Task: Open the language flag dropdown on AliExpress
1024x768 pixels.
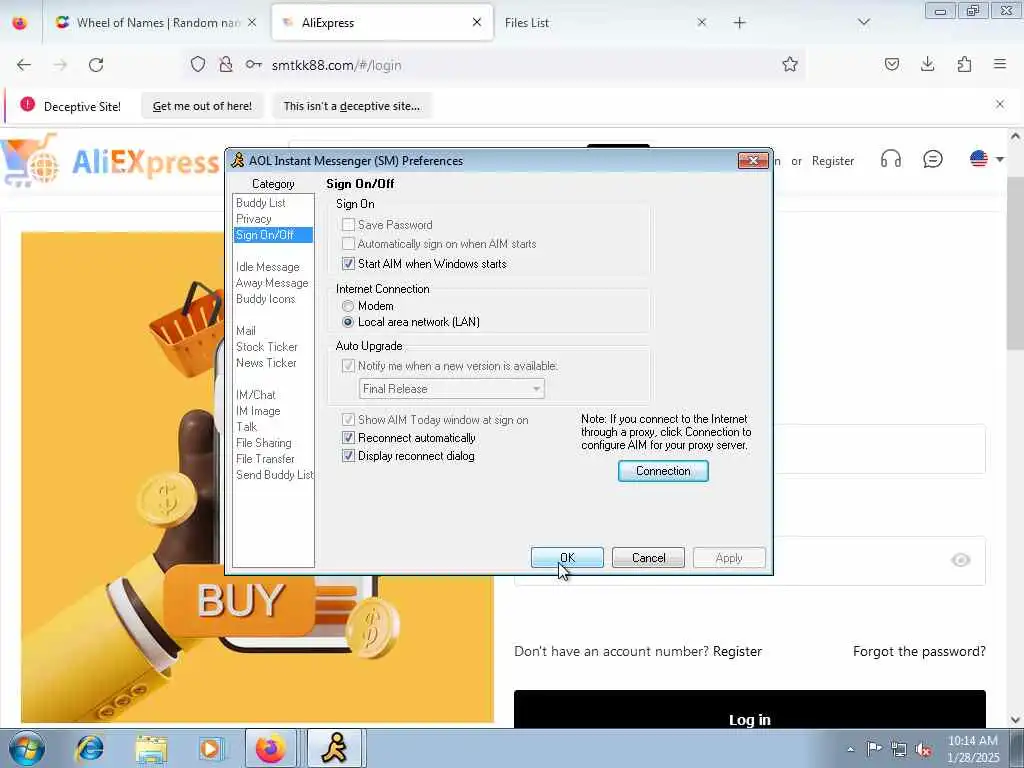Action: click(x=986, y=159)
